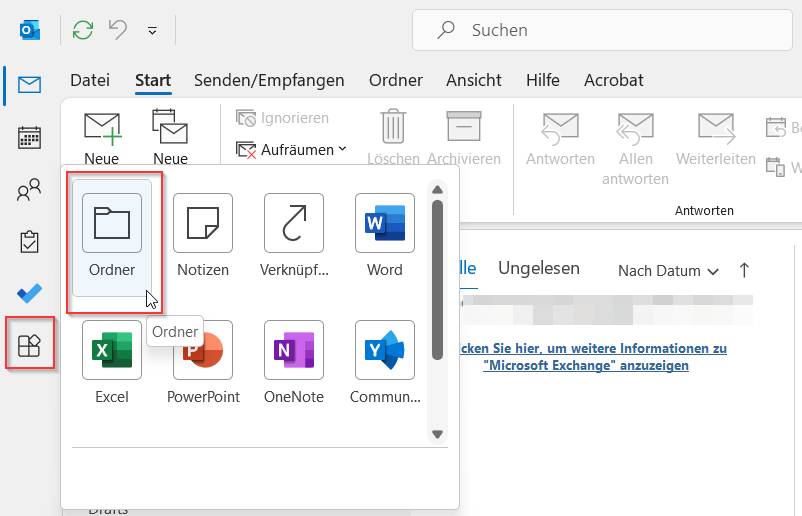Click the Löschen trash can button

393,137
